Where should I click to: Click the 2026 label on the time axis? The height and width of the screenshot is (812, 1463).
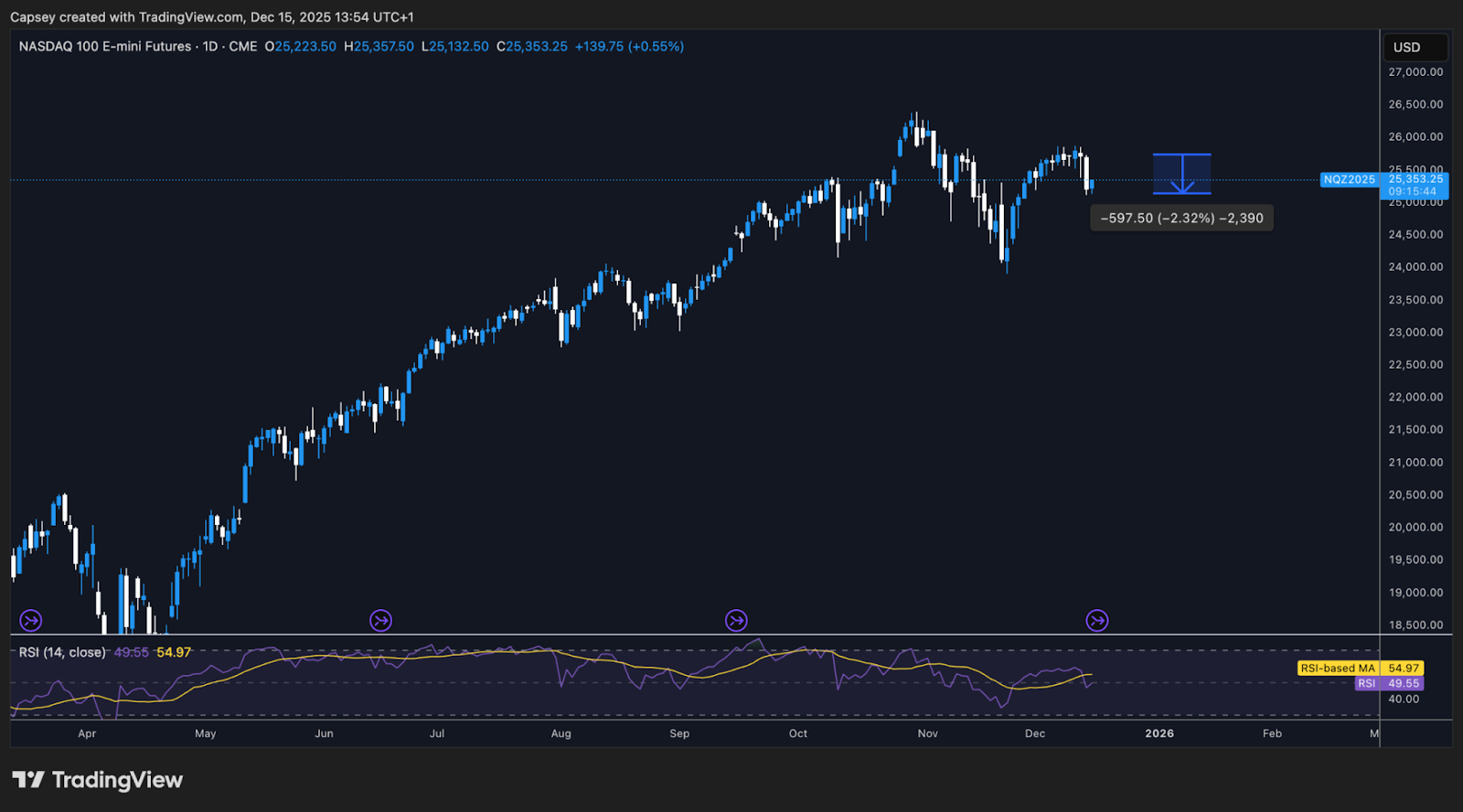1159,733
